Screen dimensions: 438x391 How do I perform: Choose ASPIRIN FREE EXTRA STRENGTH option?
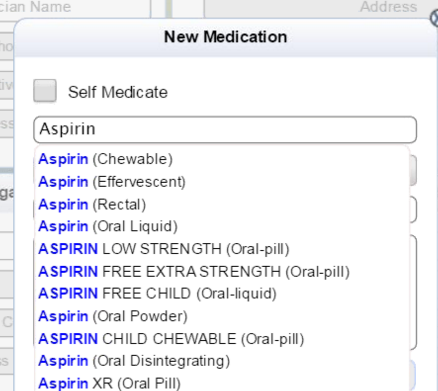(194, 272)
